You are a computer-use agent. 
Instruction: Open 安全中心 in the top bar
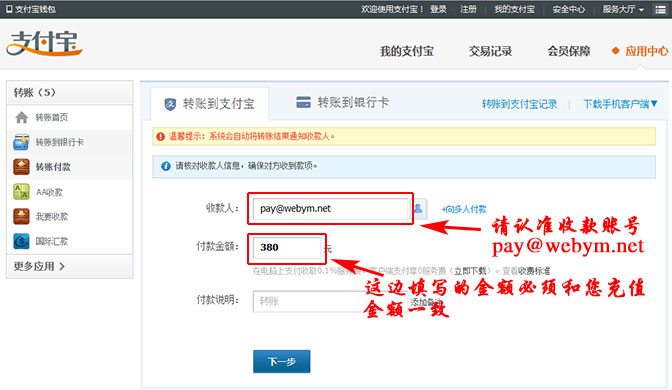[568, 9]
